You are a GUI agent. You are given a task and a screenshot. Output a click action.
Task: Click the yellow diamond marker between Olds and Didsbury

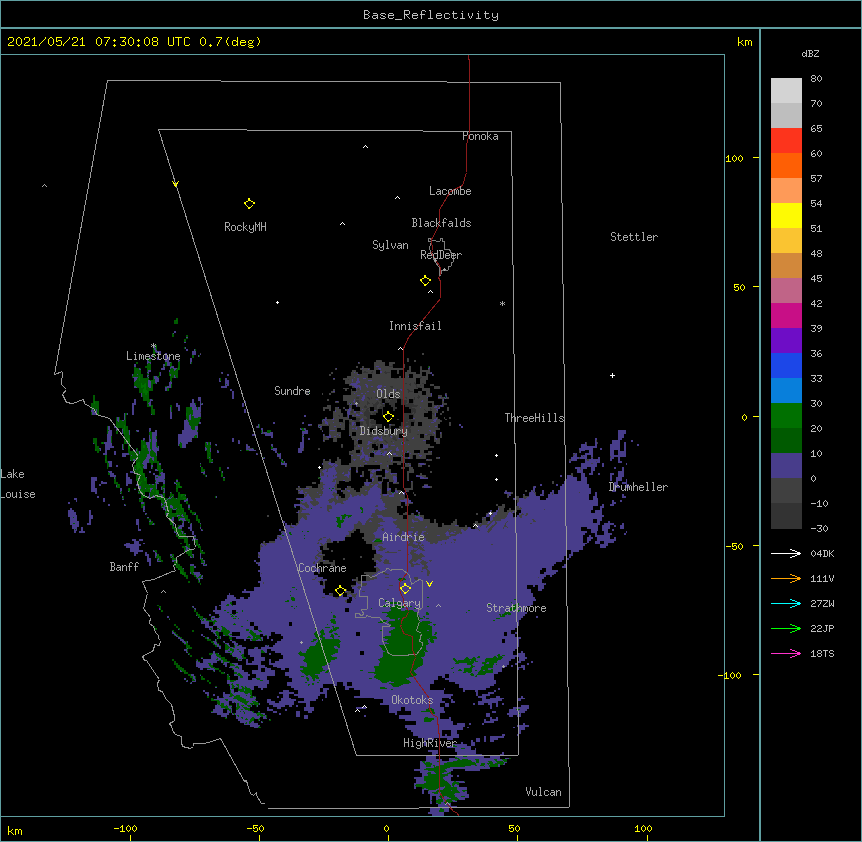[388, 416]
